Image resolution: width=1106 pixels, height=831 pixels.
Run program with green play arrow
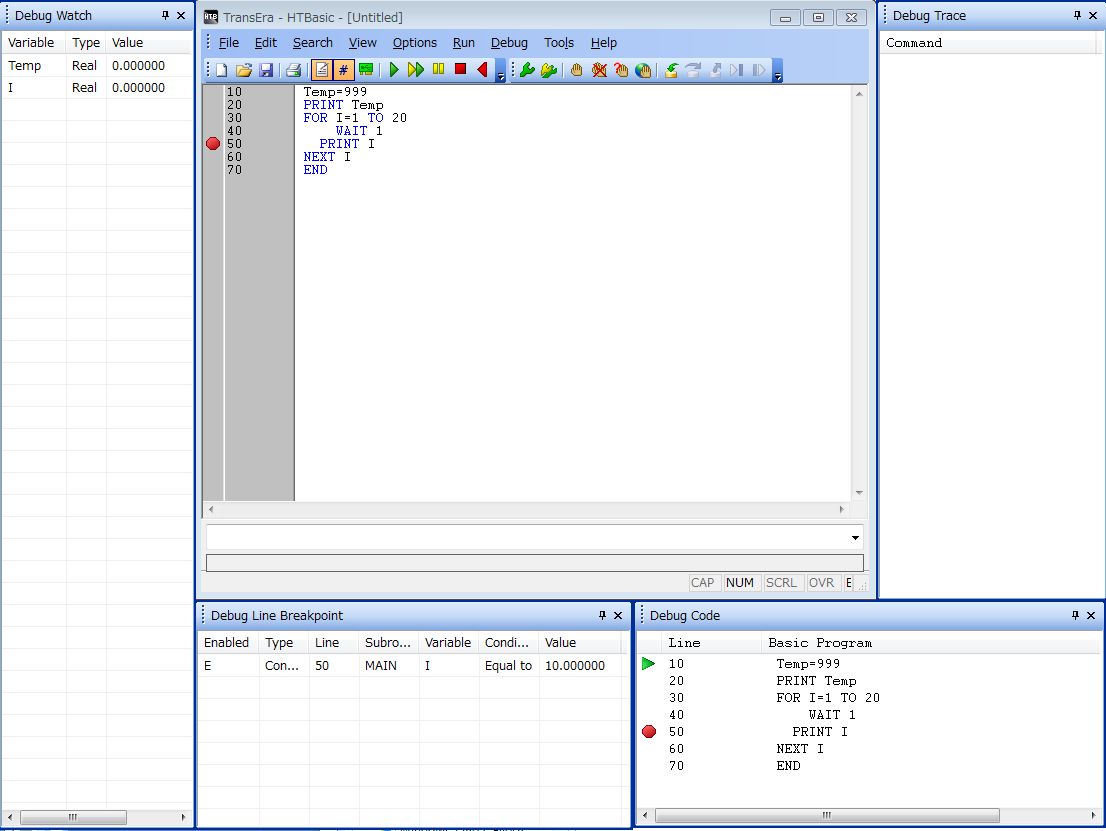[394, 69]
